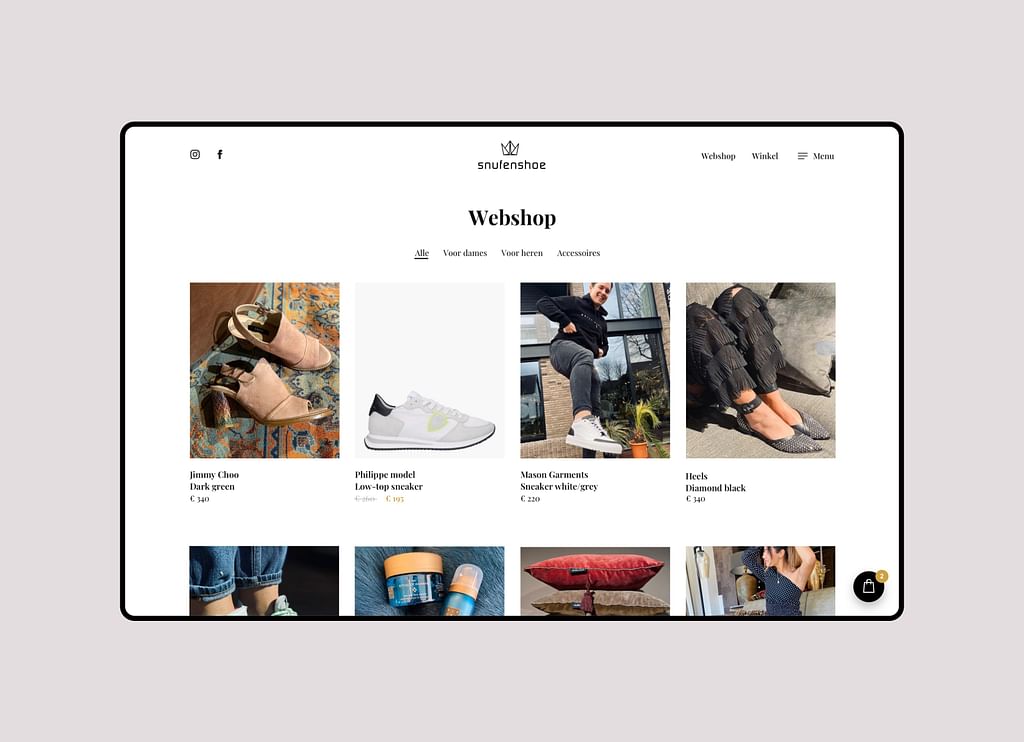Click Philippe model Low-top sneaker title
The image size is (1024, 742).
tap(389, 481)
